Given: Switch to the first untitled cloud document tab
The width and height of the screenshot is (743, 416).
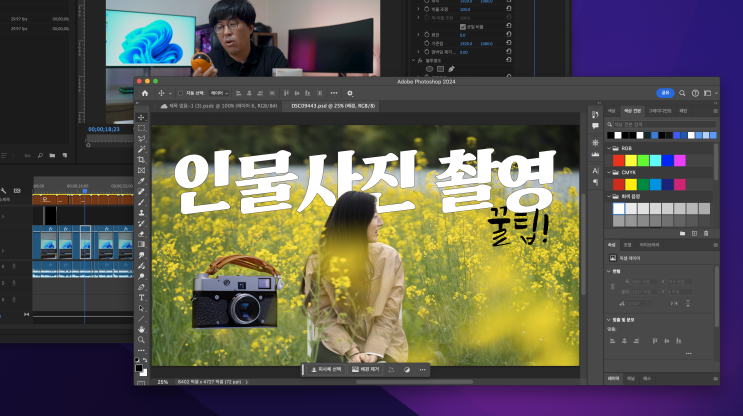Looking at the screenshot, I should [218, 106].
